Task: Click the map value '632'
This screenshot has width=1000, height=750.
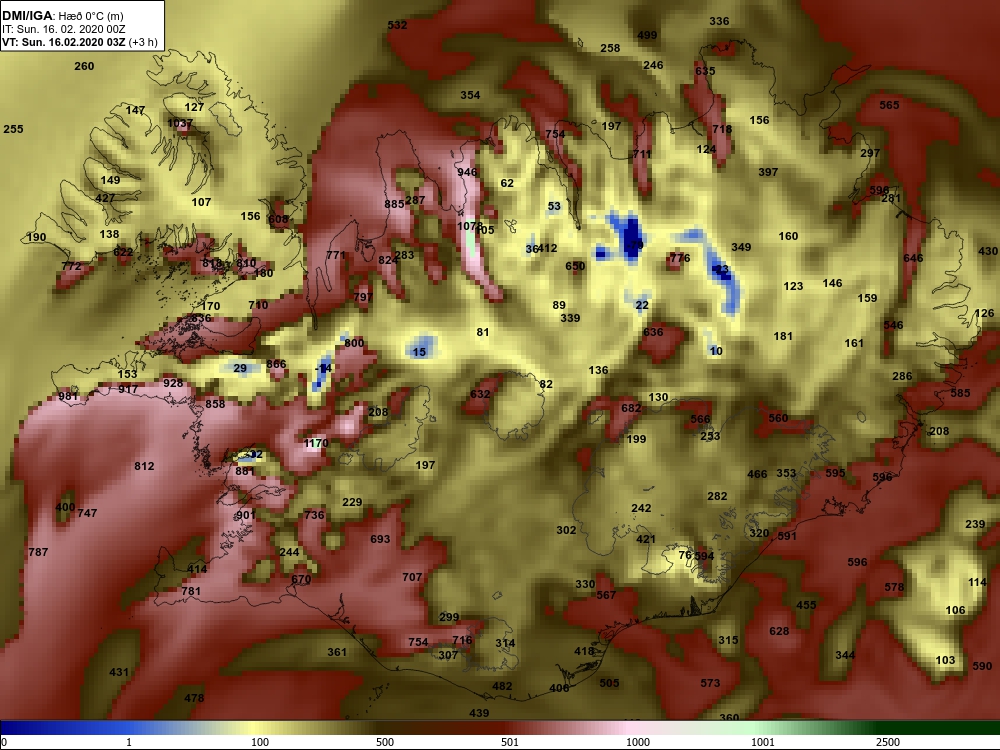Action: pos(480,394)
